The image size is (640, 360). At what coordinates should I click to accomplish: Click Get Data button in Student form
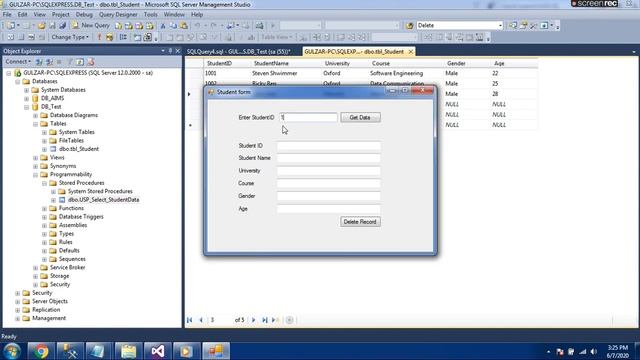[360, 118]
